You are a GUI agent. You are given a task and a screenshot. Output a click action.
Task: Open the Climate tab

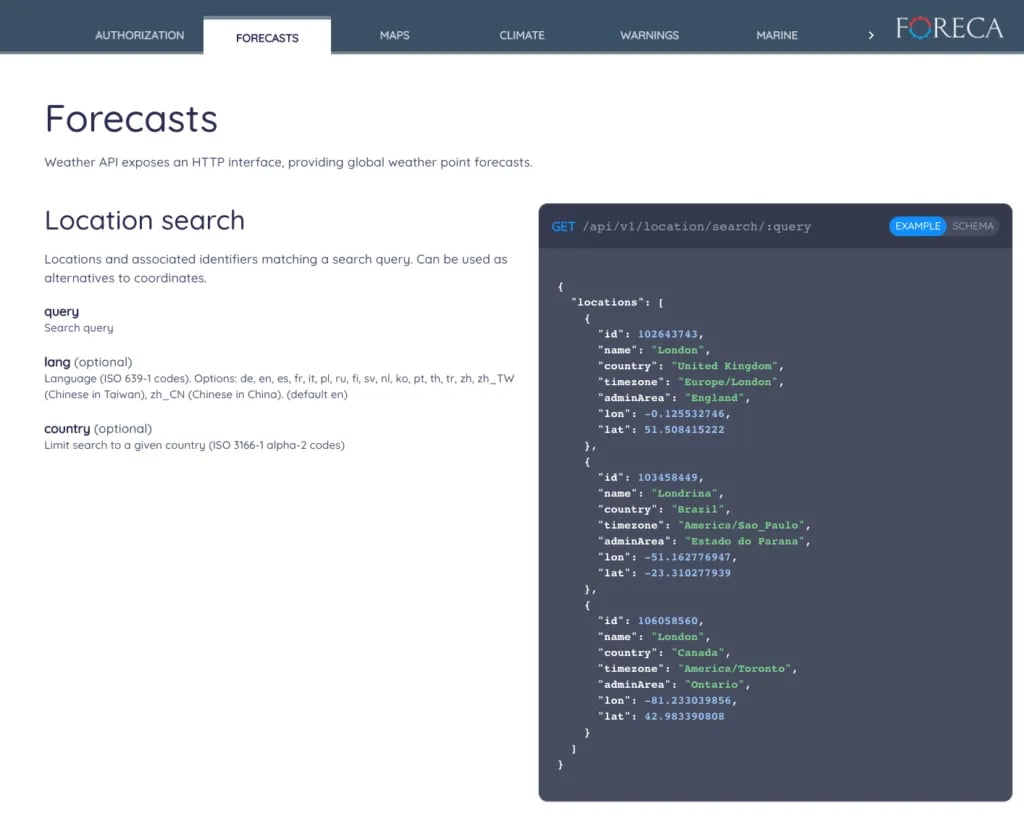[522, 35]
